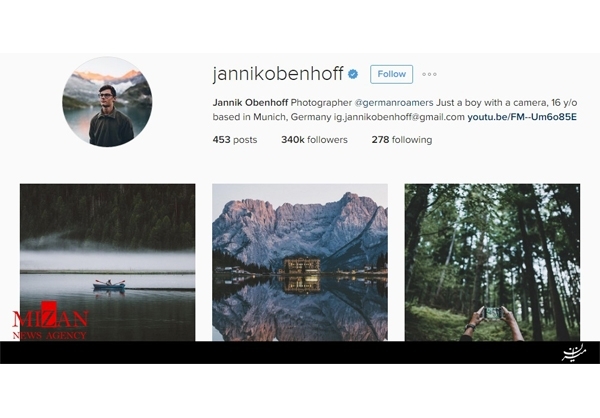The width and height of the screenshot is (600, 418).
Task: Click the red MIZAN News Agency logo
Action: click(50, 321)
